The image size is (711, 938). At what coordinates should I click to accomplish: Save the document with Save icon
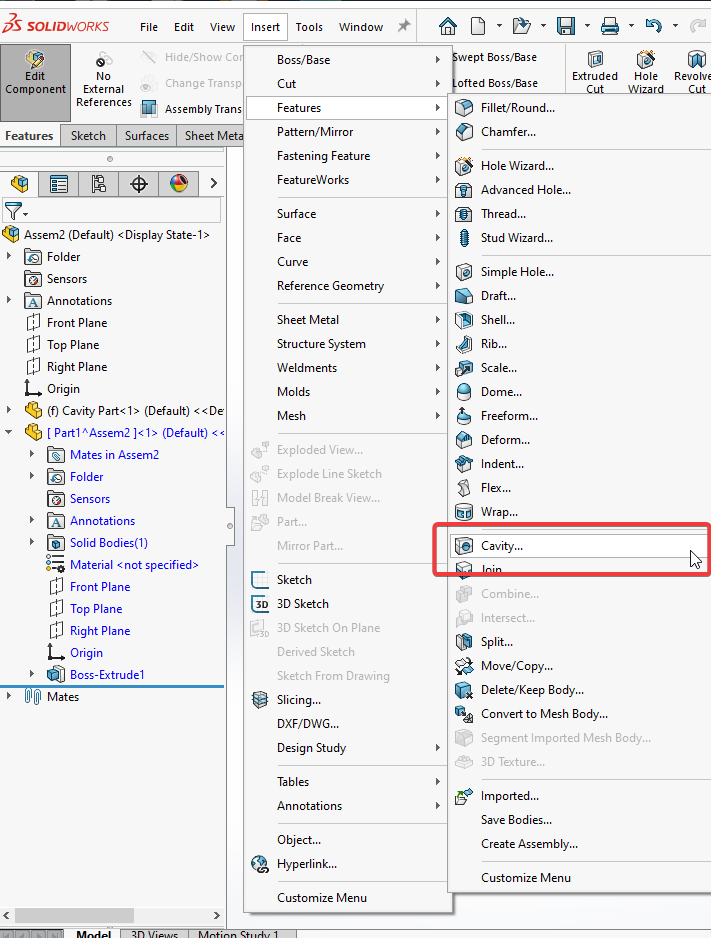(566, 26)
